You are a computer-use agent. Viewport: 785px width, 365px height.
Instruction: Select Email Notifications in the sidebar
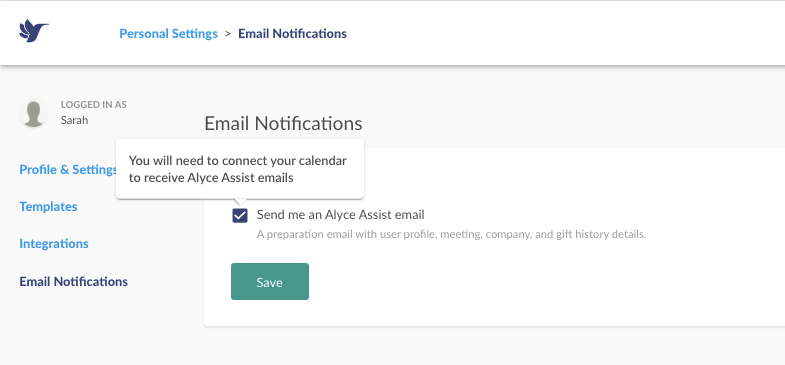click(74, 281)
